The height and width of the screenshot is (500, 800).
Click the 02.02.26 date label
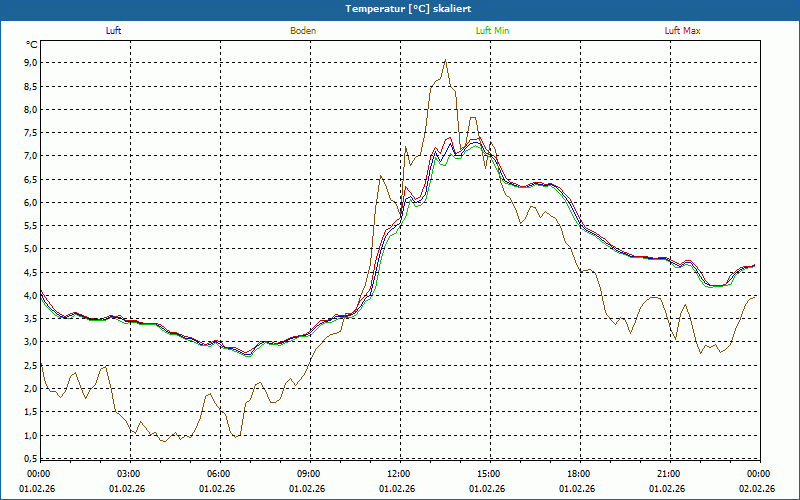[757, 489]
